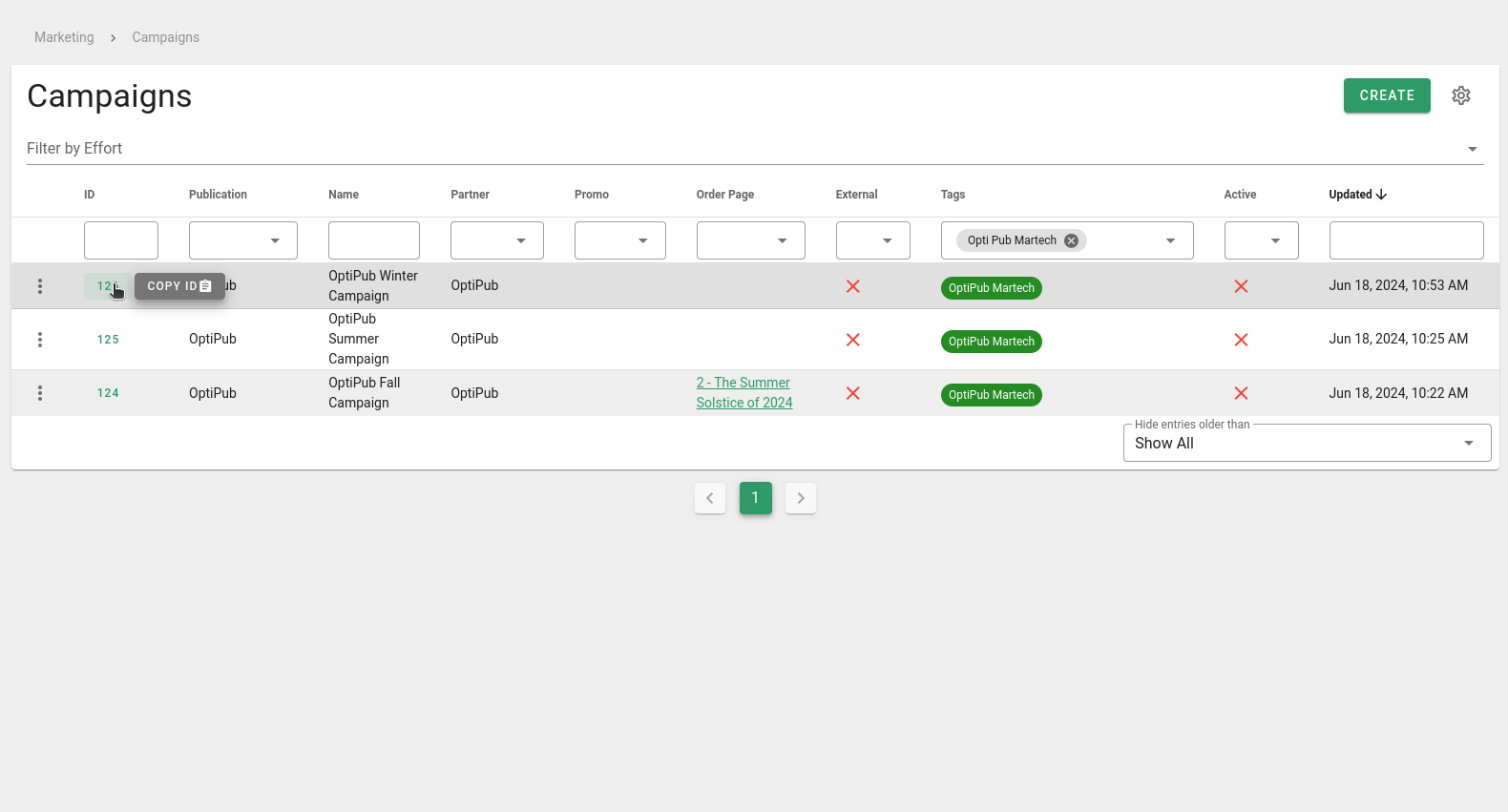The image size is (1508, 812).
Task: Click the Copy ID clipboard button
Action: pos(179,286)
